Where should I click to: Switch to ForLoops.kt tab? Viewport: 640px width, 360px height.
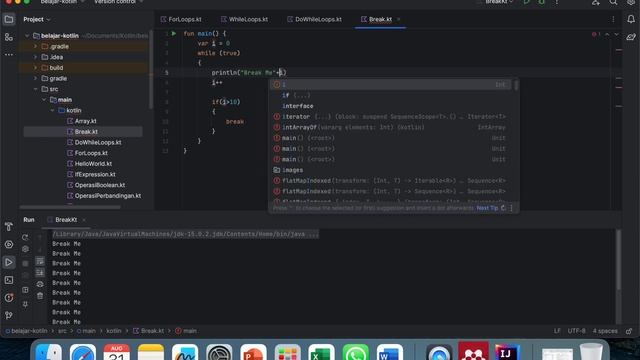coord(181,19)
